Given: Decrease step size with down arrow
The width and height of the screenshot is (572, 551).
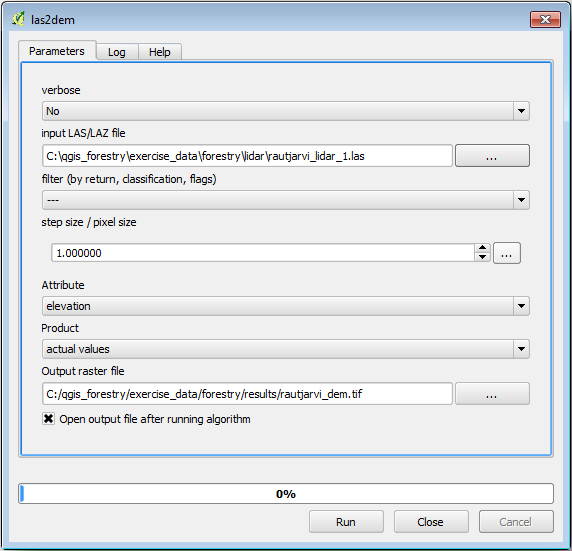Looking at the screenshot, I should click(482, 257).
